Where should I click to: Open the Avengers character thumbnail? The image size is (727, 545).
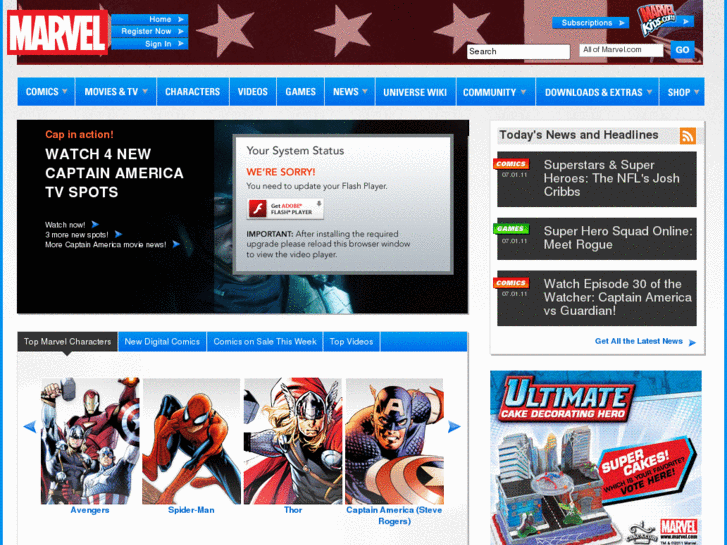point(90,441)
